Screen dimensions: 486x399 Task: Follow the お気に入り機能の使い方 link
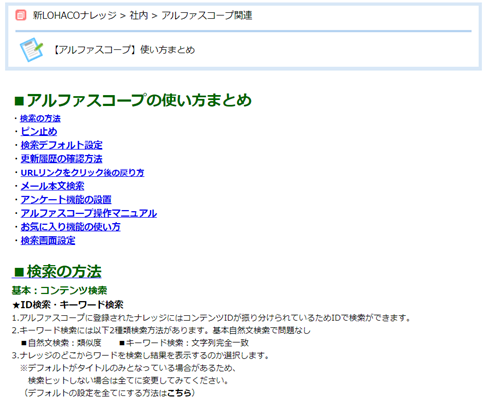(x=70, y=227)
